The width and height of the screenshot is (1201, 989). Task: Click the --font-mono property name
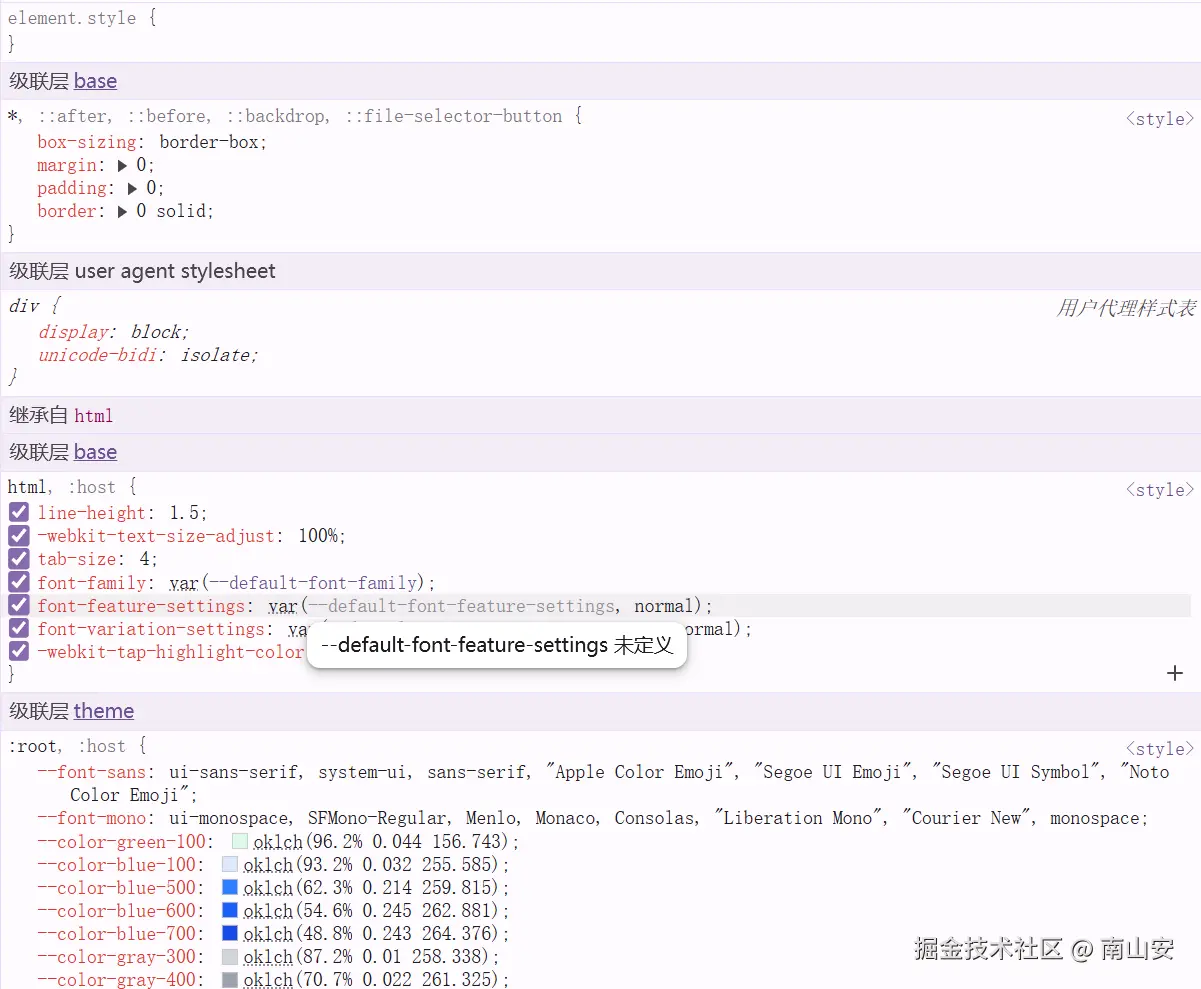click(x=93, y=818)
